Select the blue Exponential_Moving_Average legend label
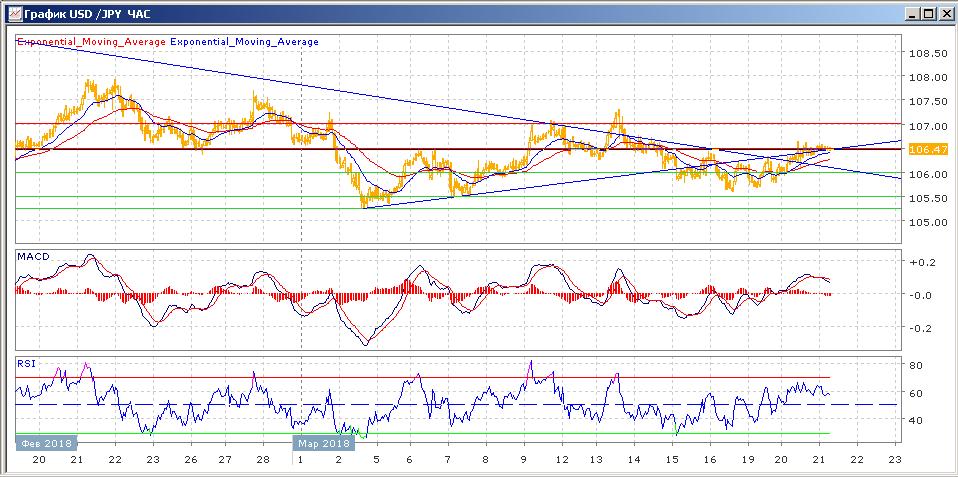958x477 pixels. pos(245,42)
